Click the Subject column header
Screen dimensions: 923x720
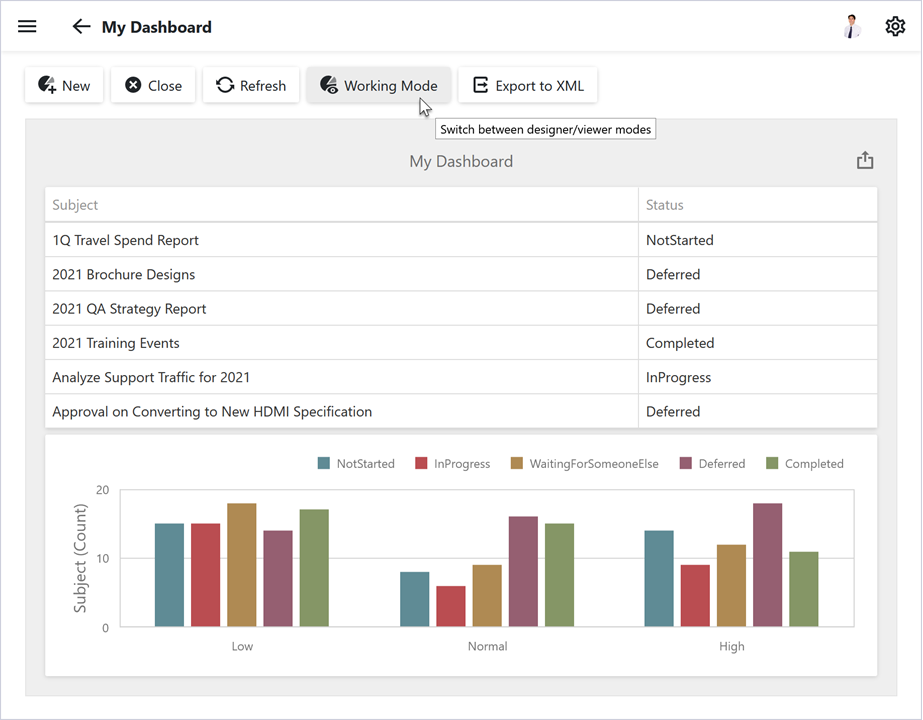click(341, 205)
